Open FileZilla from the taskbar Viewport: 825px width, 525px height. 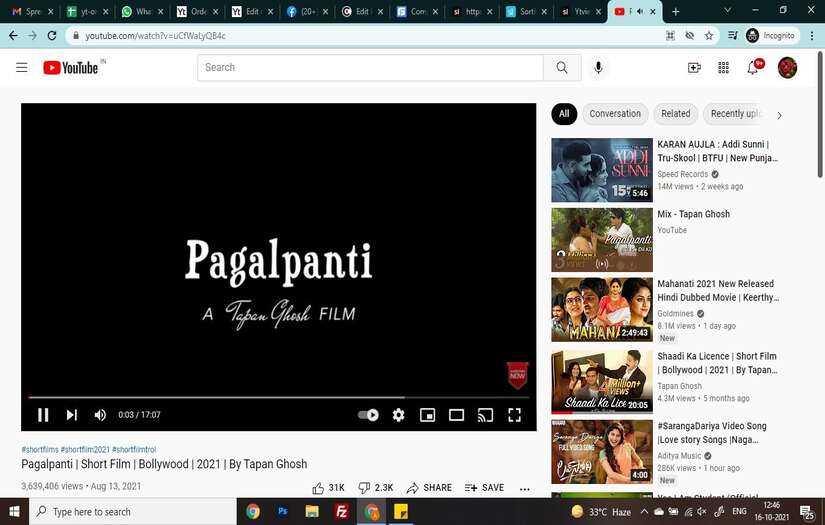click(341, 512)
